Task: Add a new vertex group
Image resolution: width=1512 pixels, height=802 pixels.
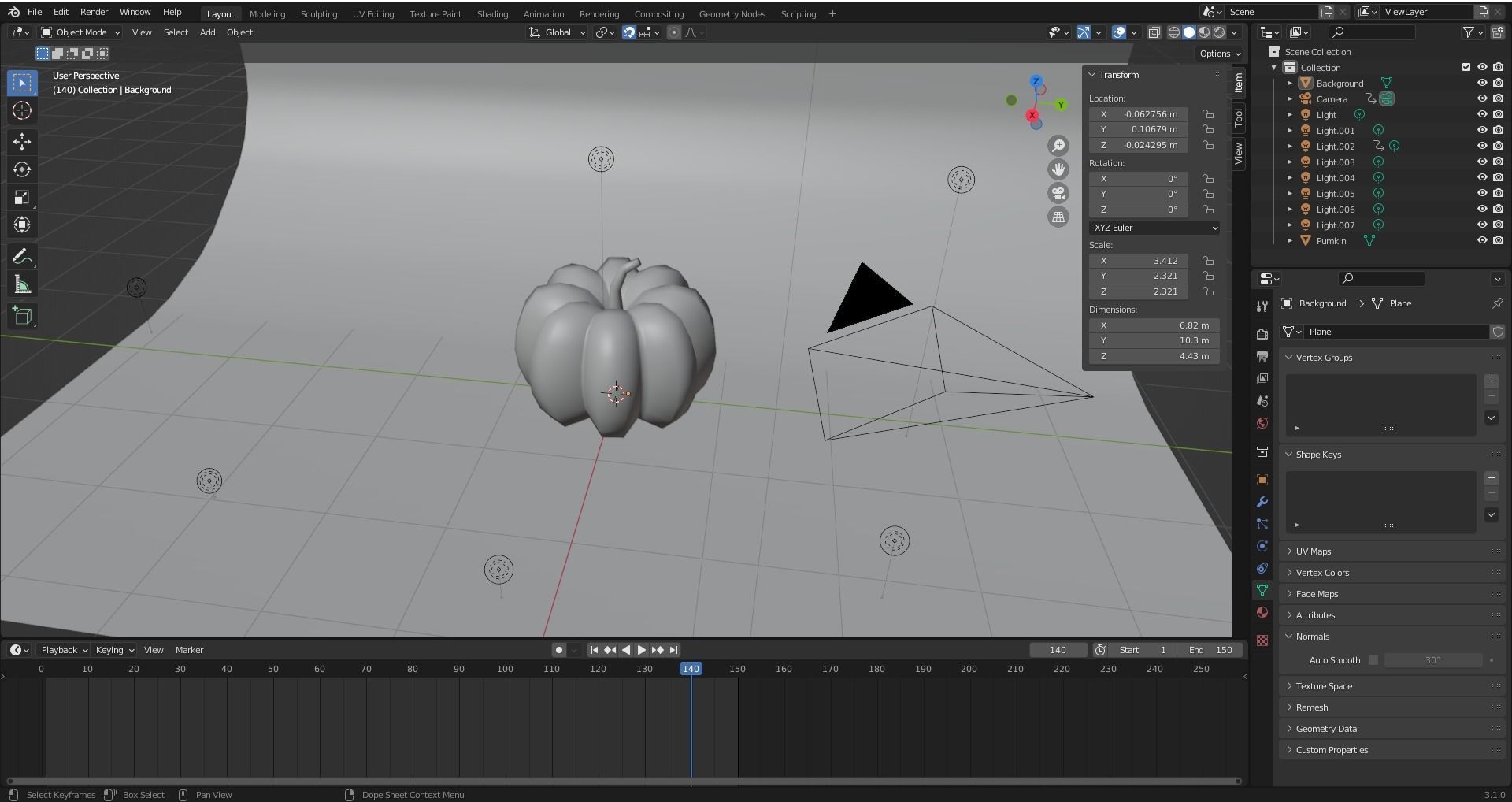Action: click(1491, 381)
